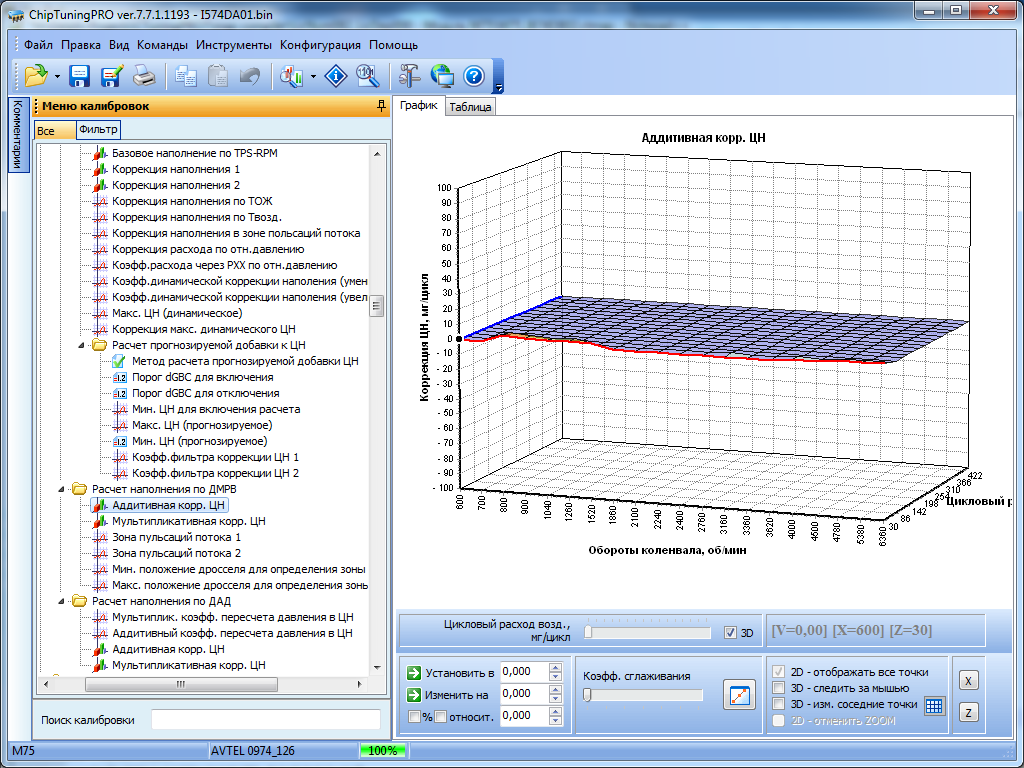Enable '3D - следить за мышью' checkbox
The width and height of the screenshot is (1024, 768).
[x=779, y=688]
